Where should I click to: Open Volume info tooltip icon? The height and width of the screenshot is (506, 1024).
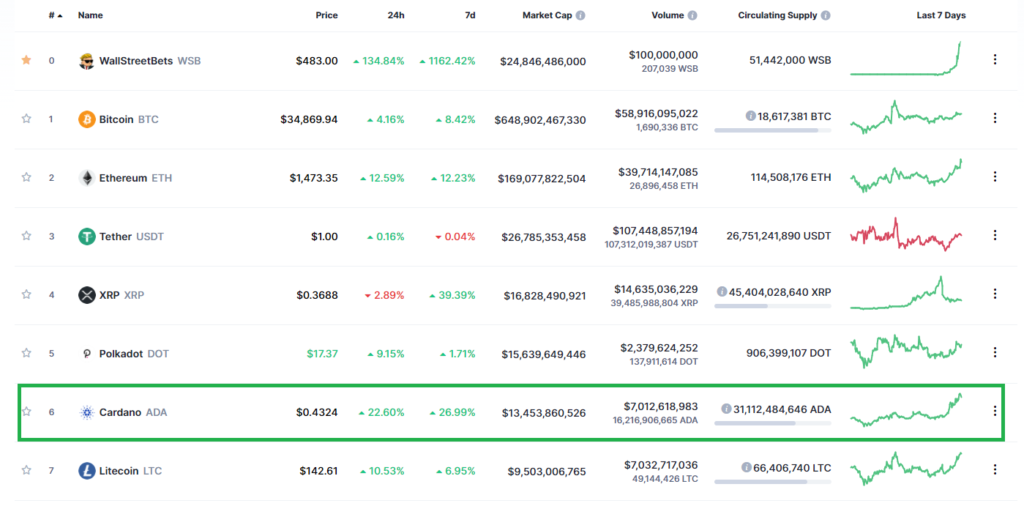(x=692, y=15)
